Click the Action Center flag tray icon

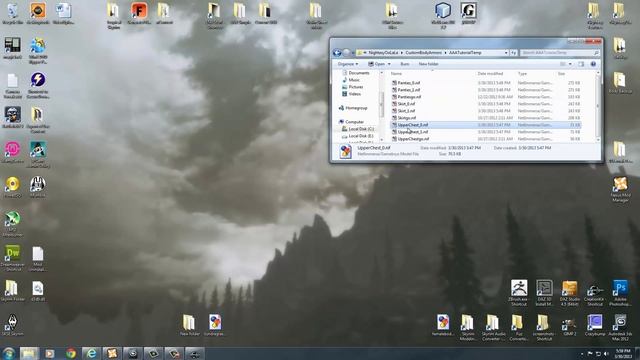coord(590,353)
